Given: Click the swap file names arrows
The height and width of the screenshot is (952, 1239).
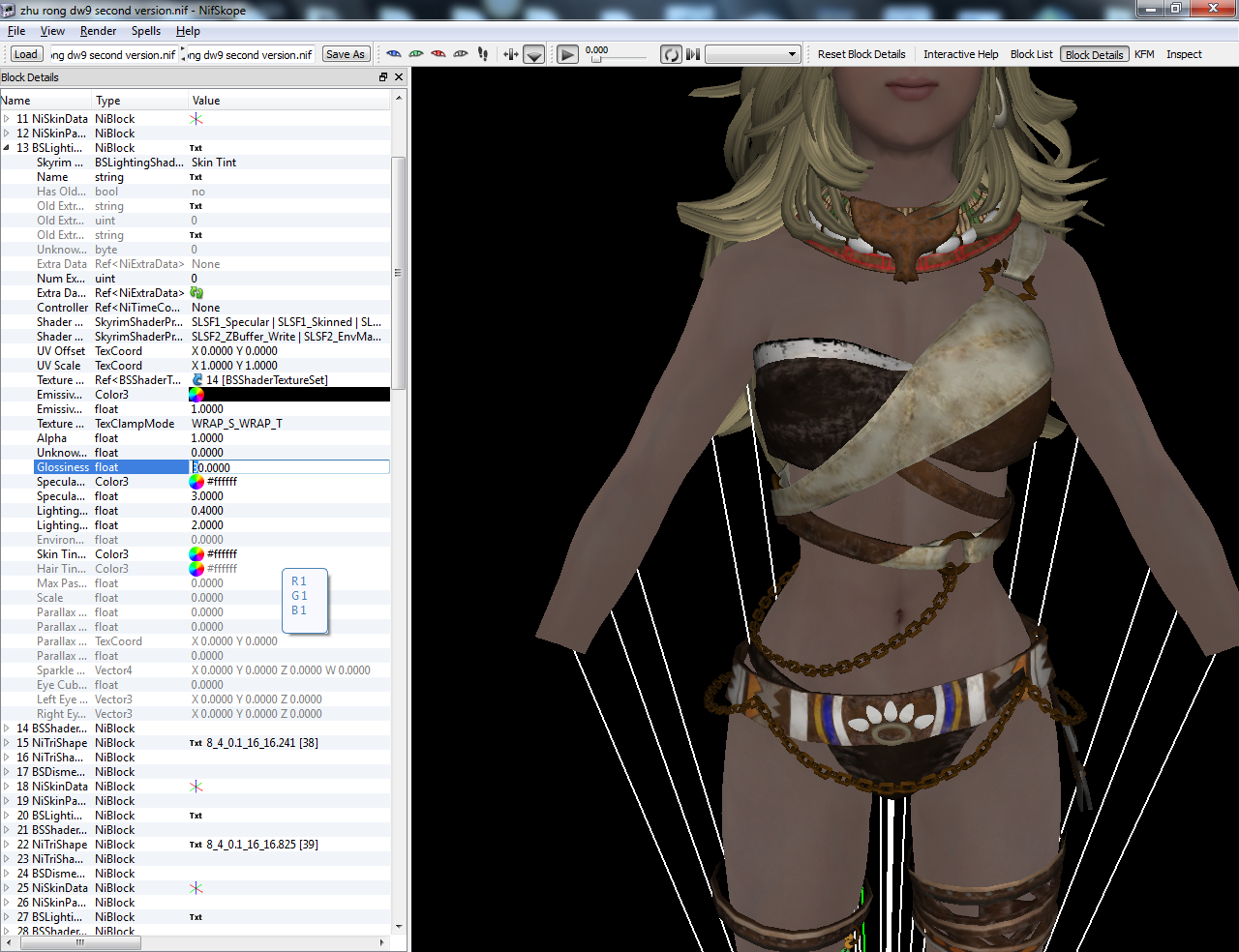Looking at the screenshot, I should tap(182, 54).
